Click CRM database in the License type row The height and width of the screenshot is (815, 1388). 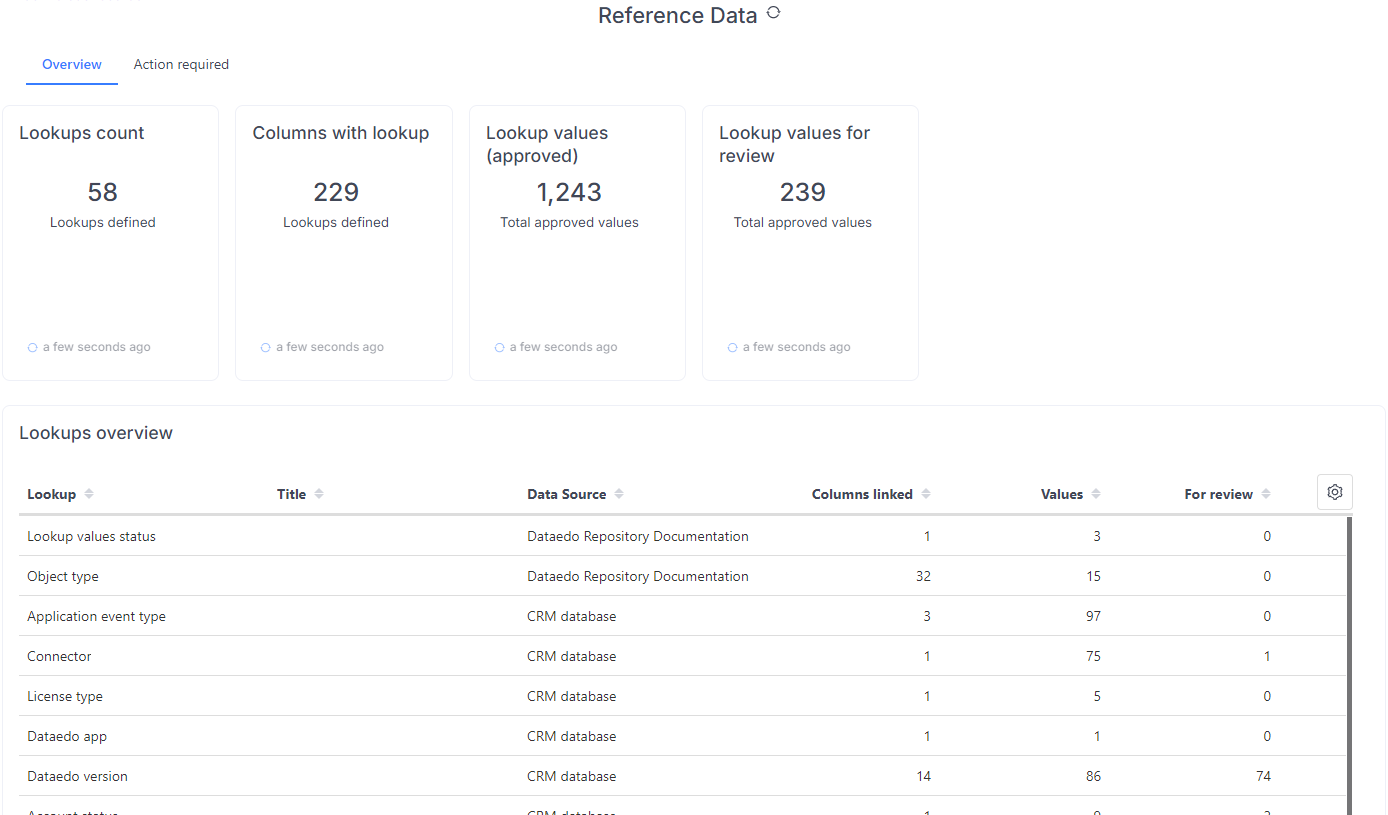572,696
